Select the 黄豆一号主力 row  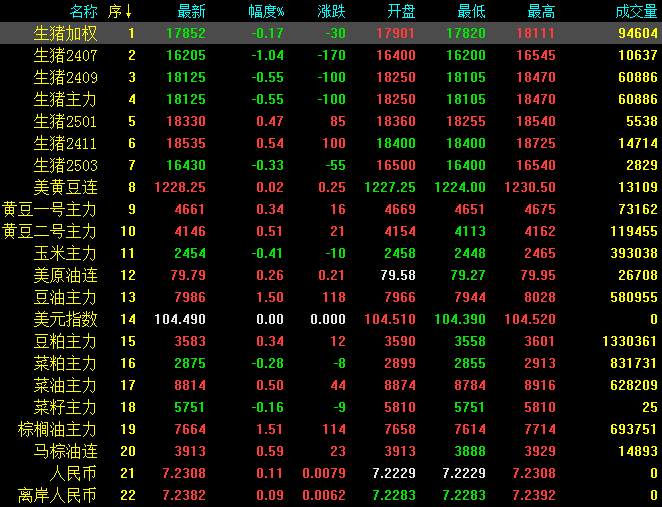click(x=331, y=209)
